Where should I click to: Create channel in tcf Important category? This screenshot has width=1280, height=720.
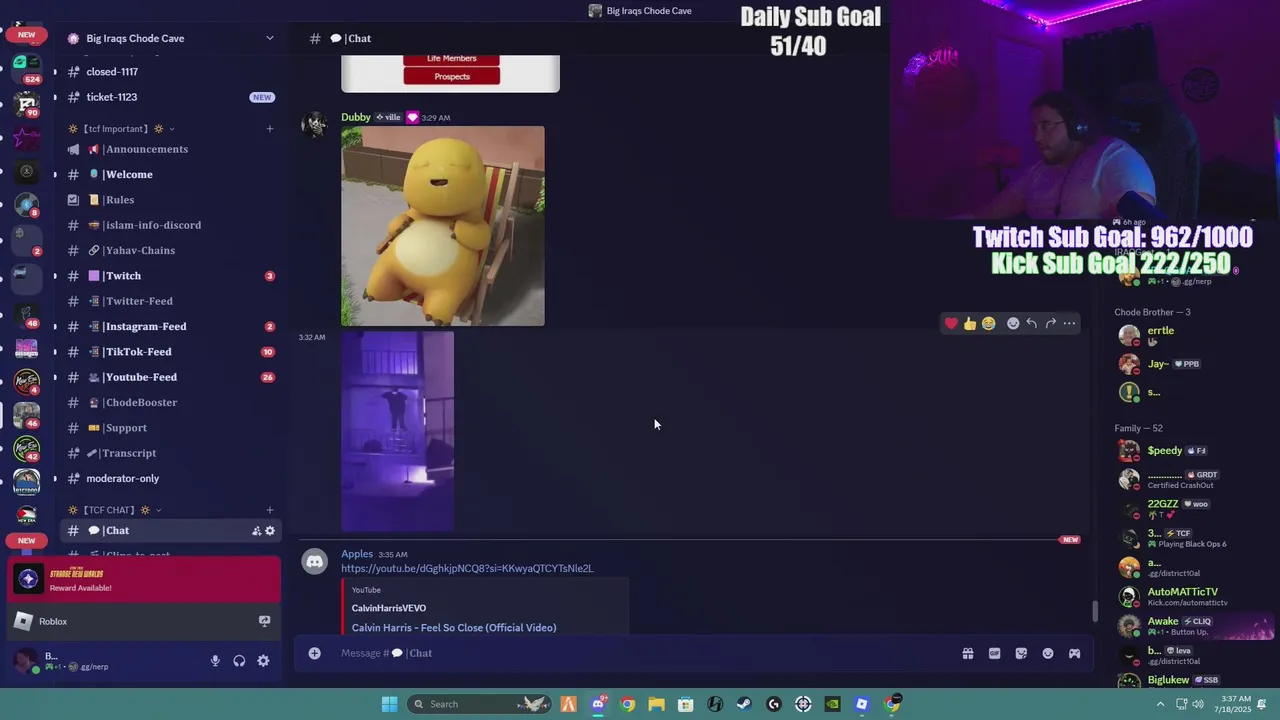click(269, 128)
